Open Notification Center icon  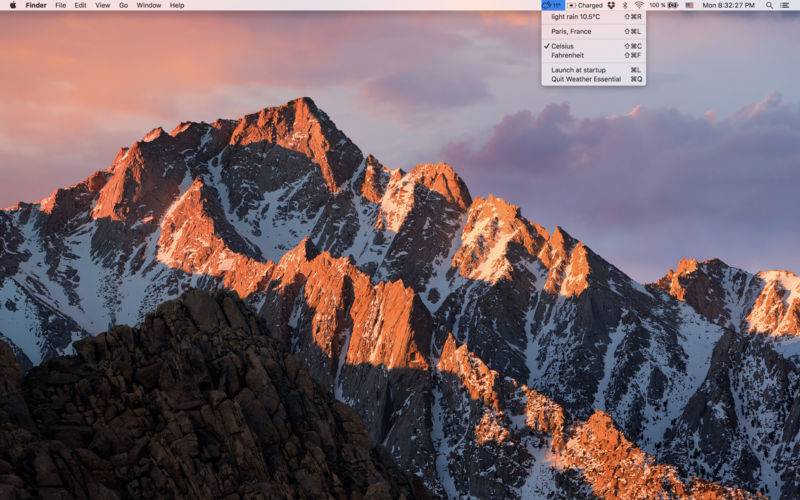(x=785, y=5)
